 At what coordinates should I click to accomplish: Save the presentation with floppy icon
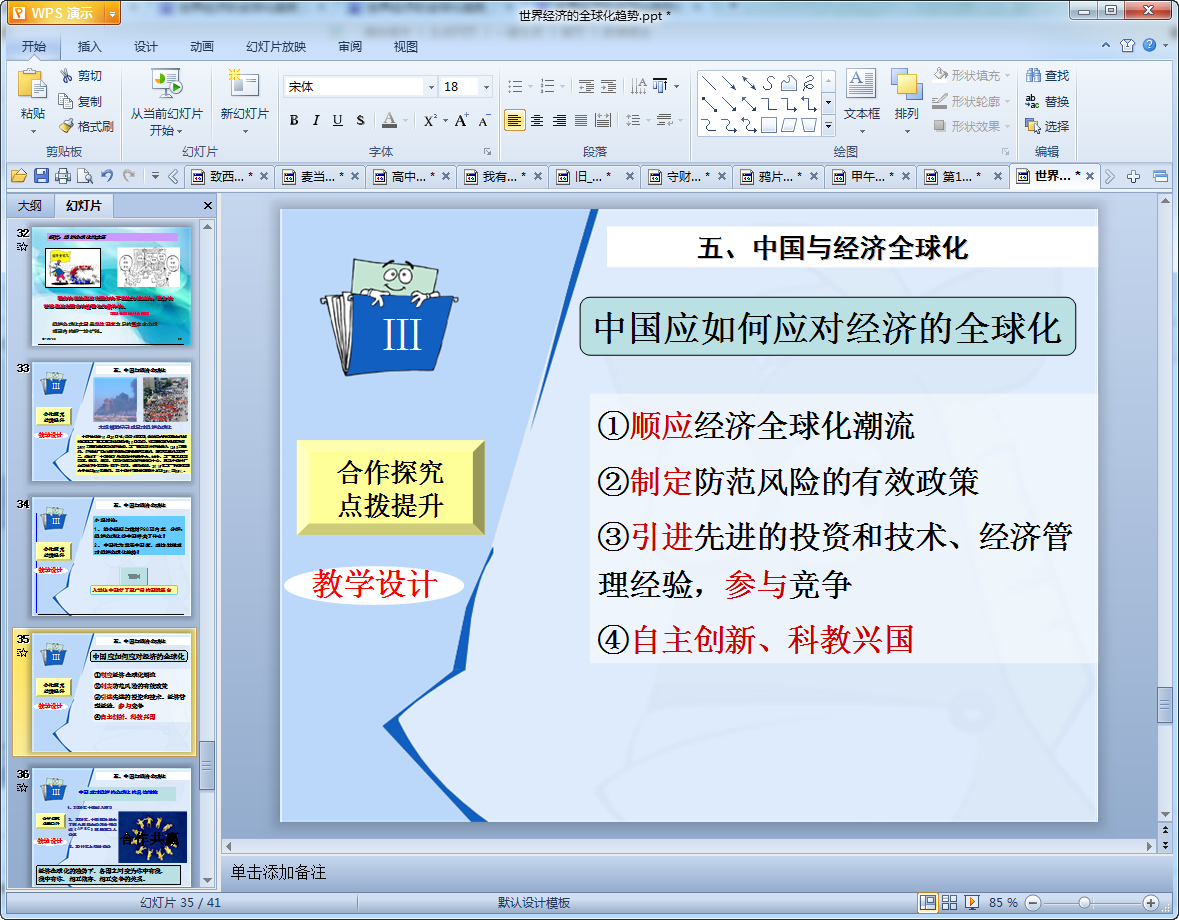click(41, 176)
